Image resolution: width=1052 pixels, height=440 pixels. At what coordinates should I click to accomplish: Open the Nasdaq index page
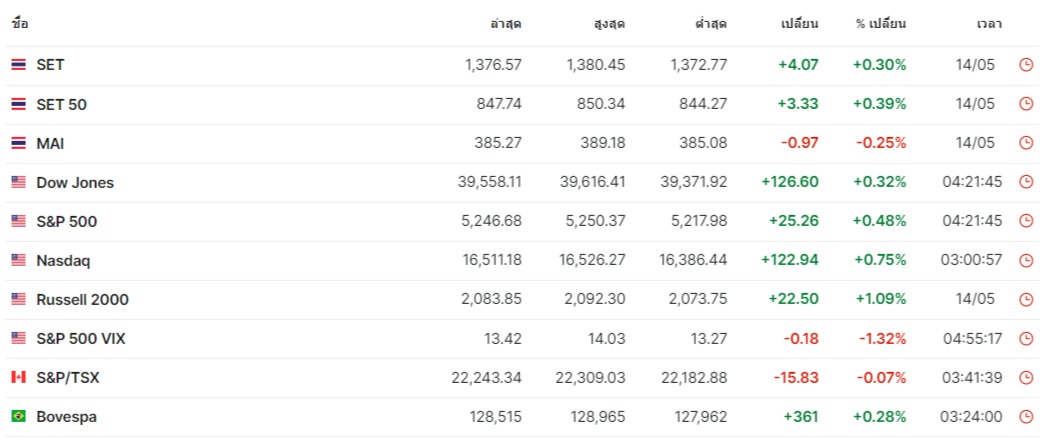(63, 260)
